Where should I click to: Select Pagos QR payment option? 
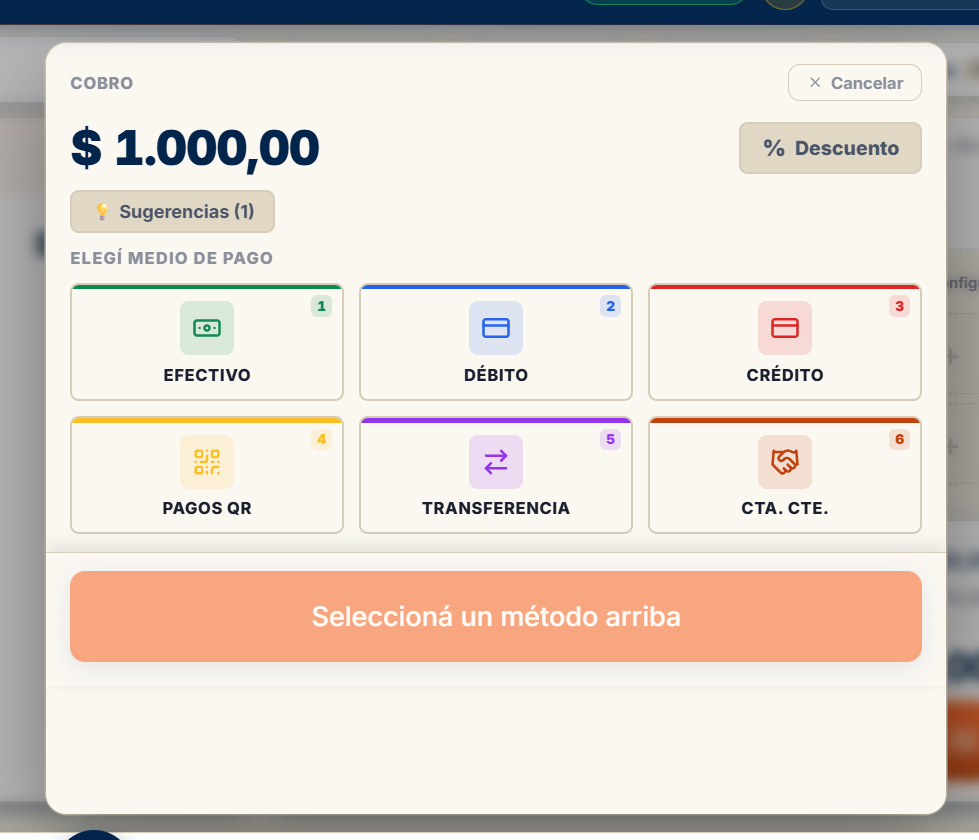click(x=207, y=475)
